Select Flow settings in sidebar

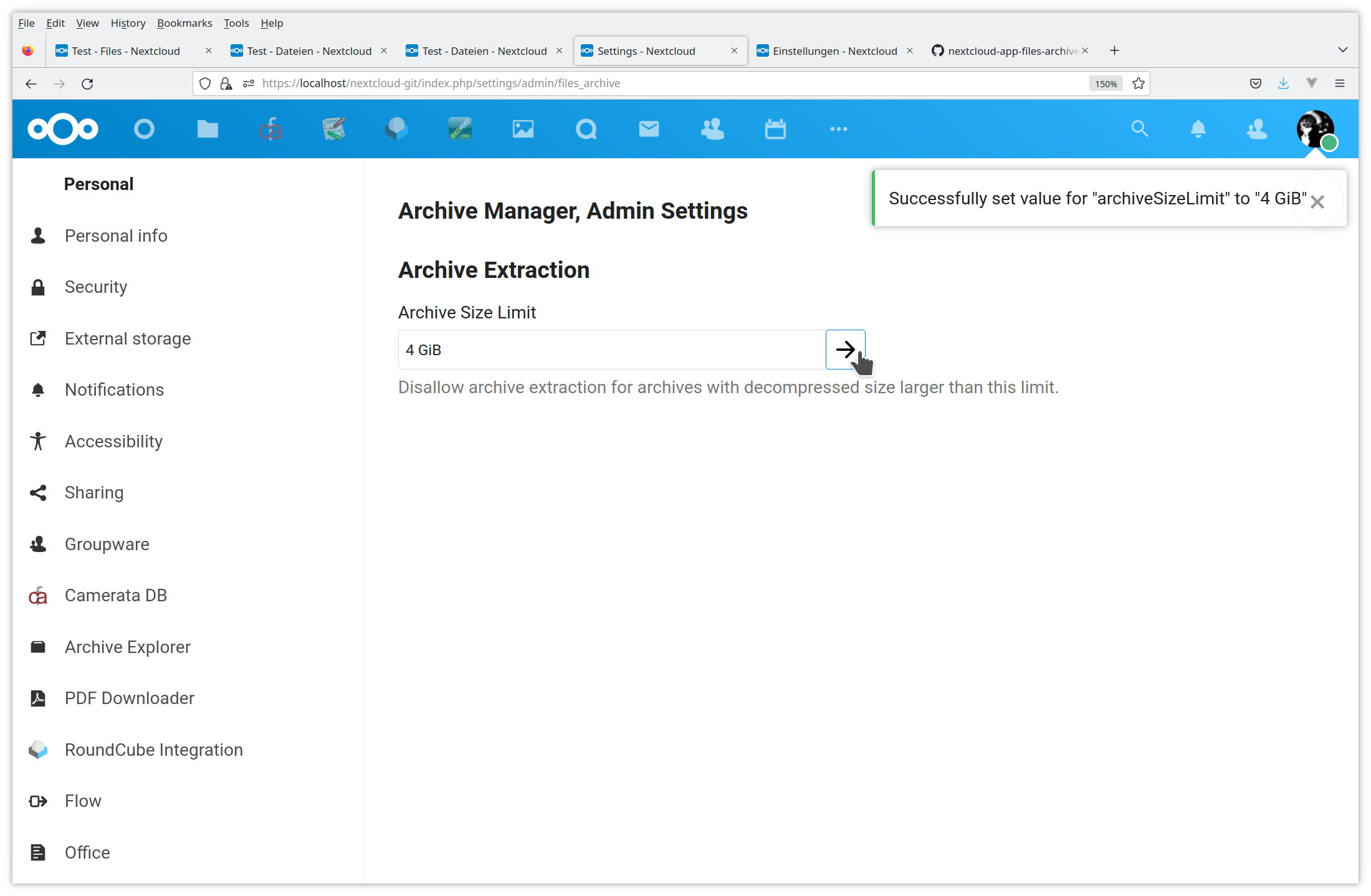[82, 801]
